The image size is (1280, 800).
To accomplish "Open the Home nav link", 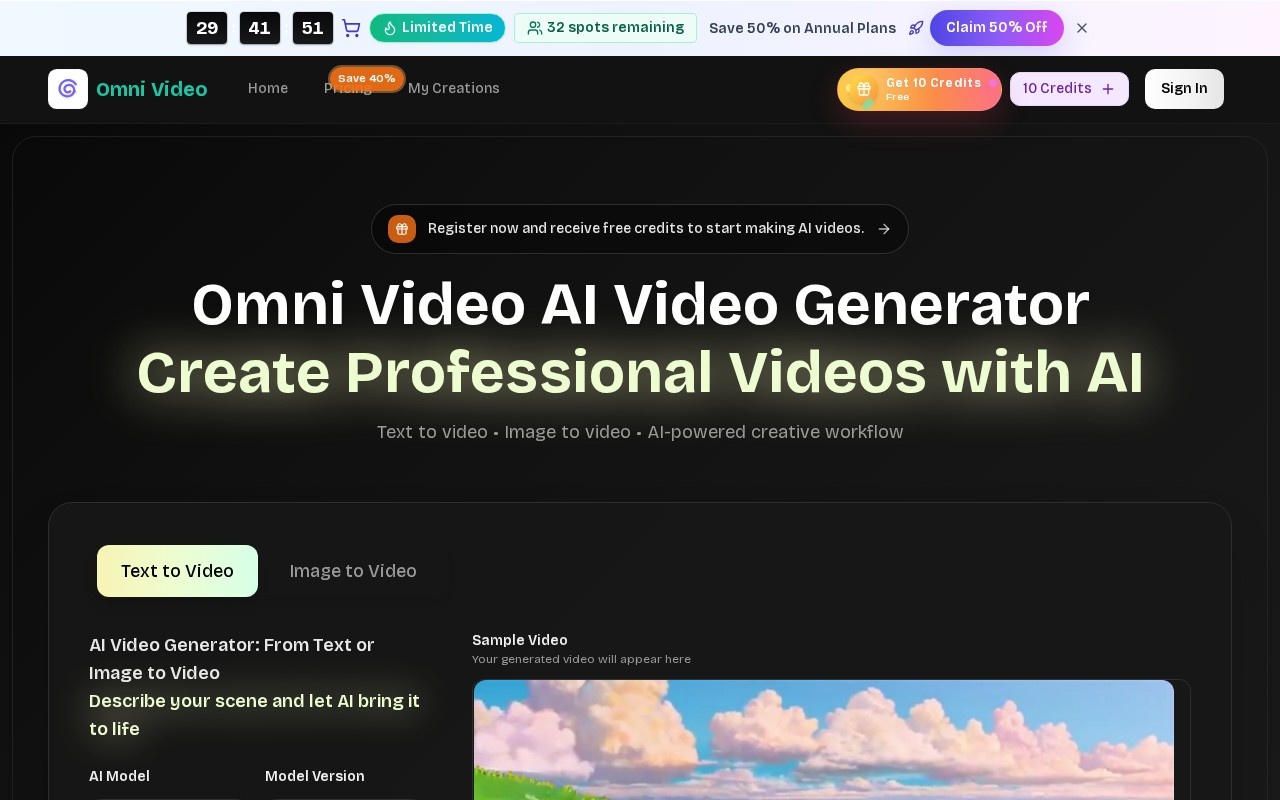I will pos(268,88).
